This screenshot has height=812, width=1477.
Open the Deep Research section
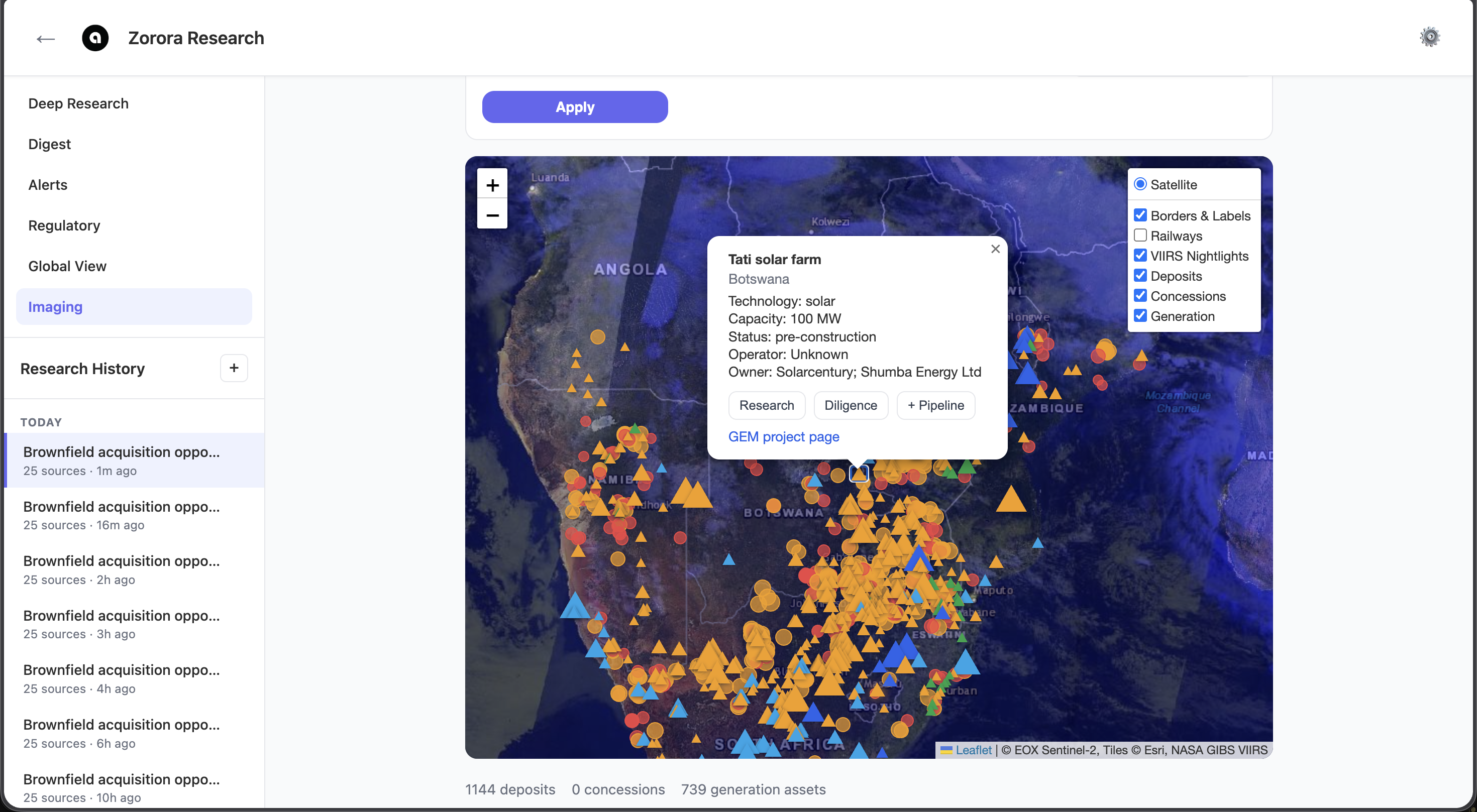click(78, 104)
